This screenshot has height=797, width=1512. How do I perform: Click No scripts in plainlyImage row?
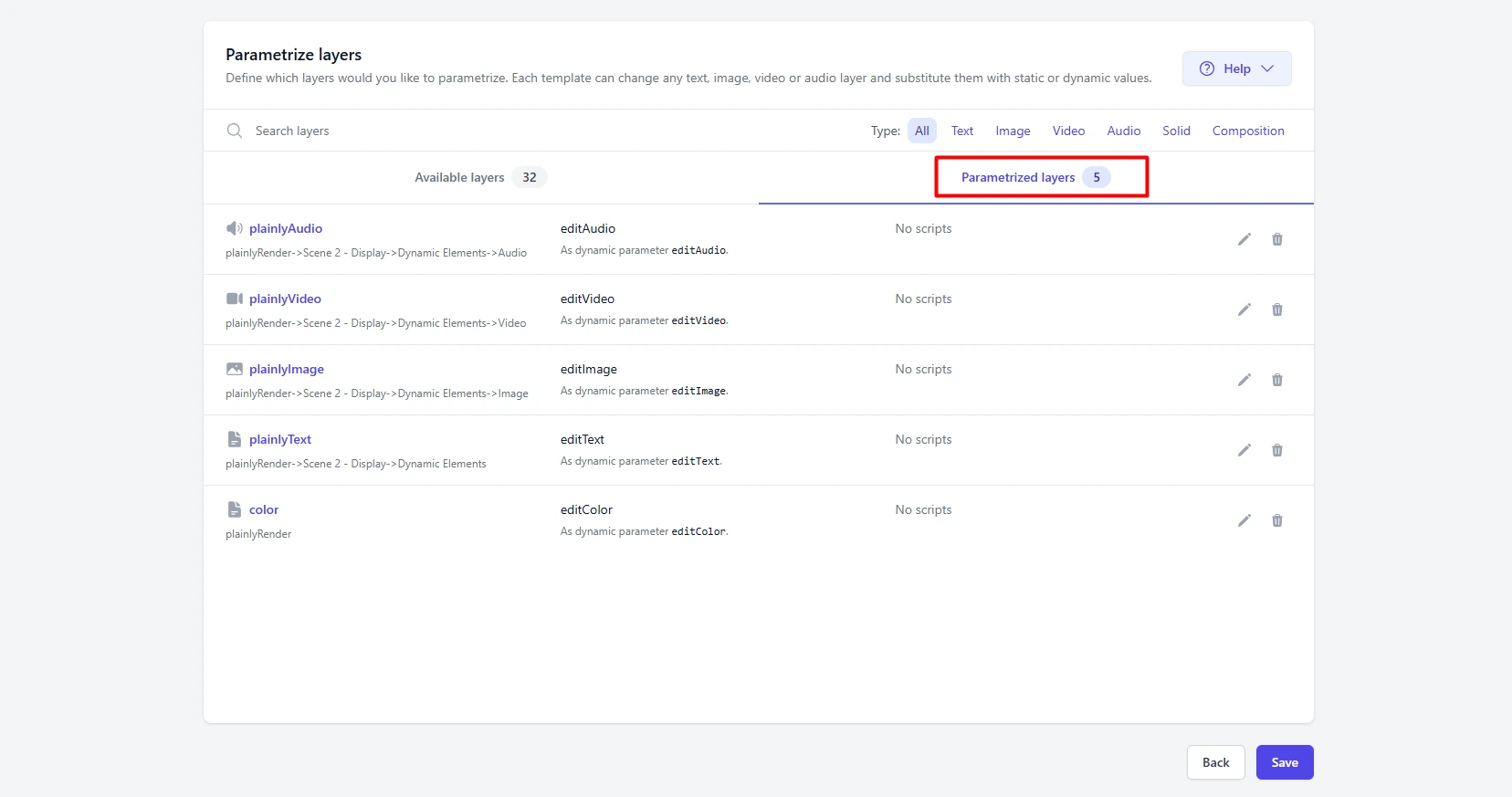pyautogui.click(x=923, y=369)
